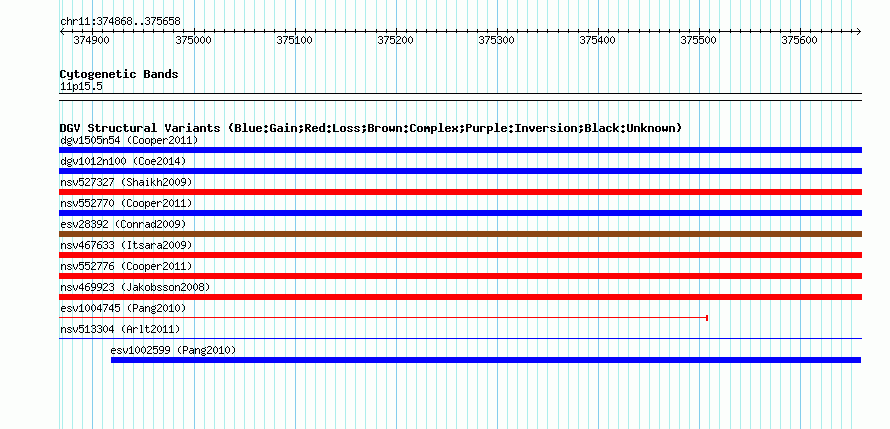Screen dimensions: 890x429
Task: Click ruler position 374900
Action: pos(91,40)
